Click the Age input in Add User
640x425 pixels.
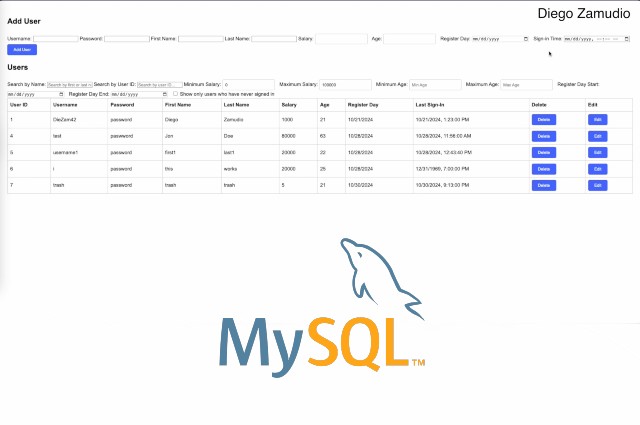click(409, 39)
